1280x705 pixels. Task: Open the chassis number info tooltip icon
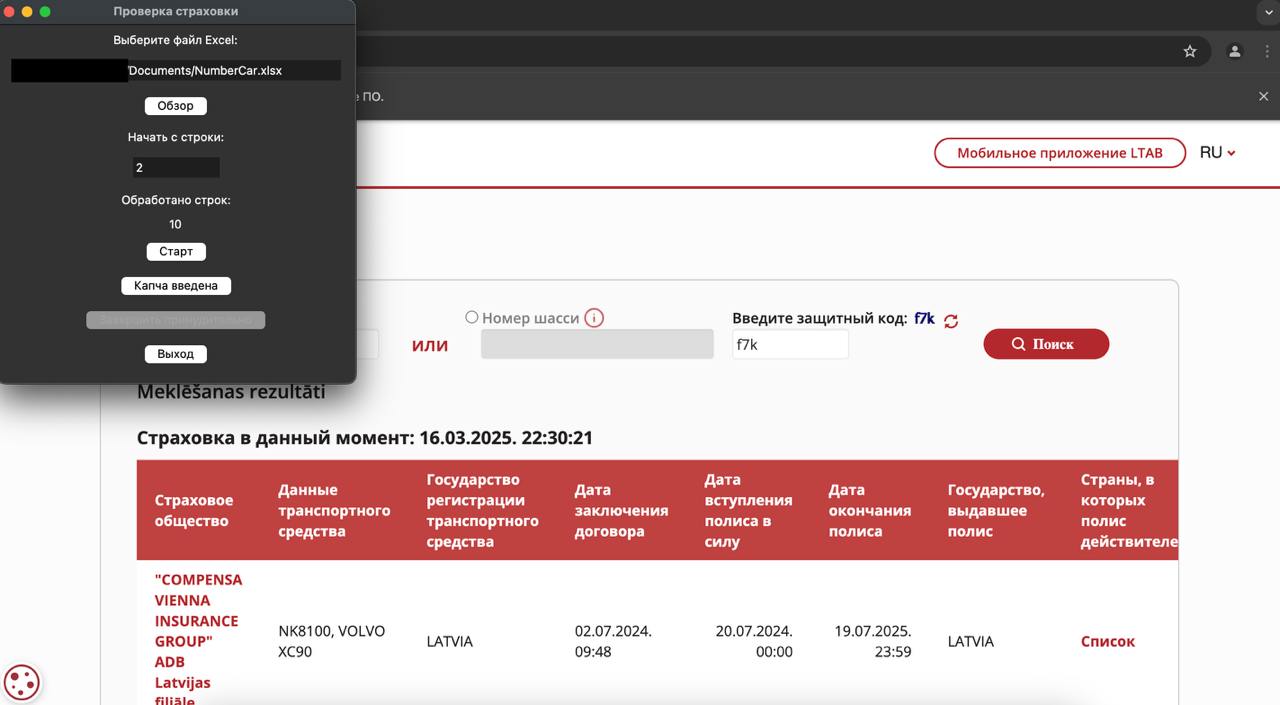coord(594,318)
